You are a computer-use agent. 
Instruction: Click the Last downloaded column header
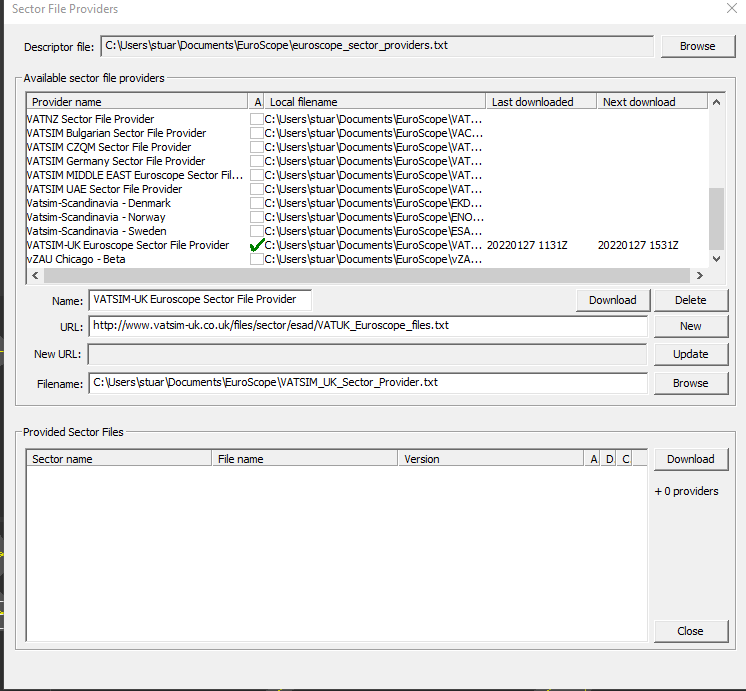541,102
